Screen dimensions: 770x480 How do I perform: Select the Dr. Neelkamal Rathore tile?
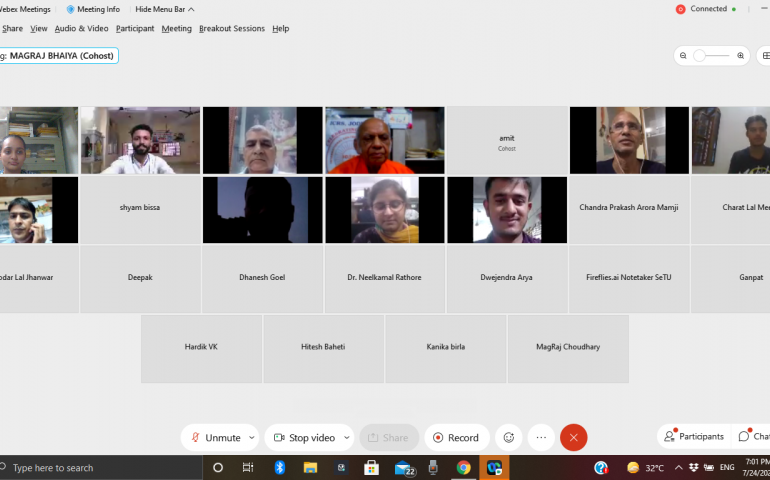click(385, 279)
